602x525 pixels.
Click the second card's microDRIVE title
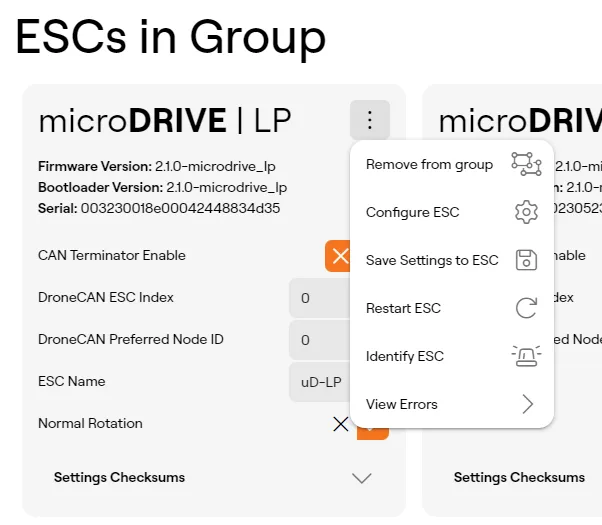pos(520,121)
